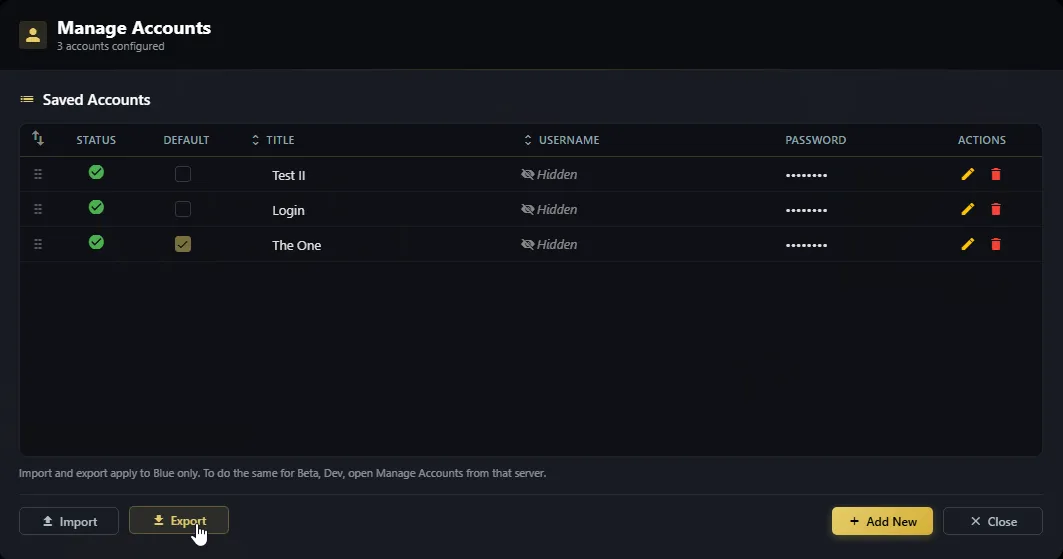Image resolution: width=1063 pixels, height=559 pixels.
Task: Click '3 accounts configured' subtitle text
Action: click(111, 46)
